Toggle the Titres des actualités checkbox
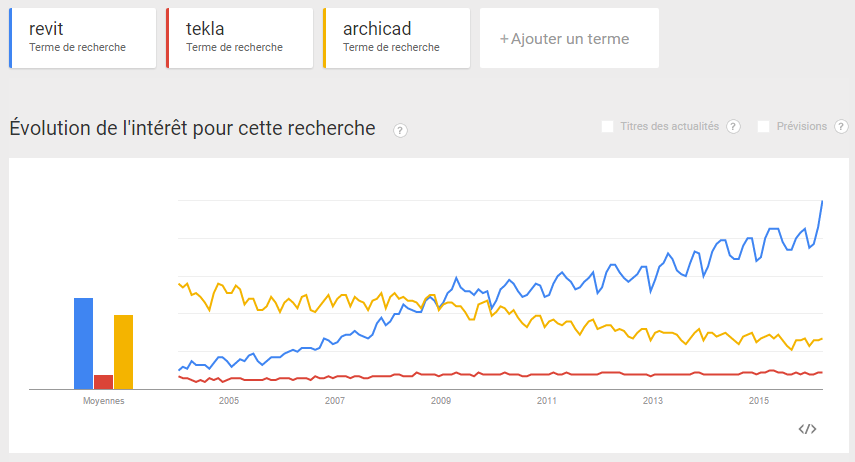This screenshot has height=462, width=855. 607,126
